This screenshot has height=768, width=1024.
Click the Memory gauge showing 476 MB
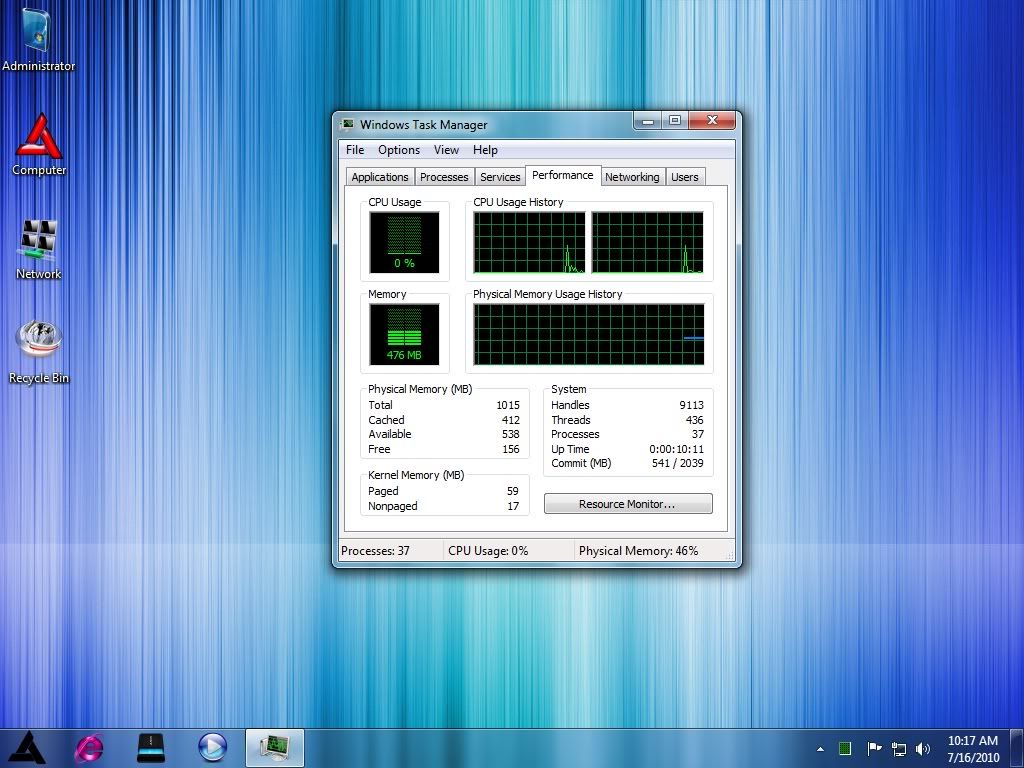point(404,334)
